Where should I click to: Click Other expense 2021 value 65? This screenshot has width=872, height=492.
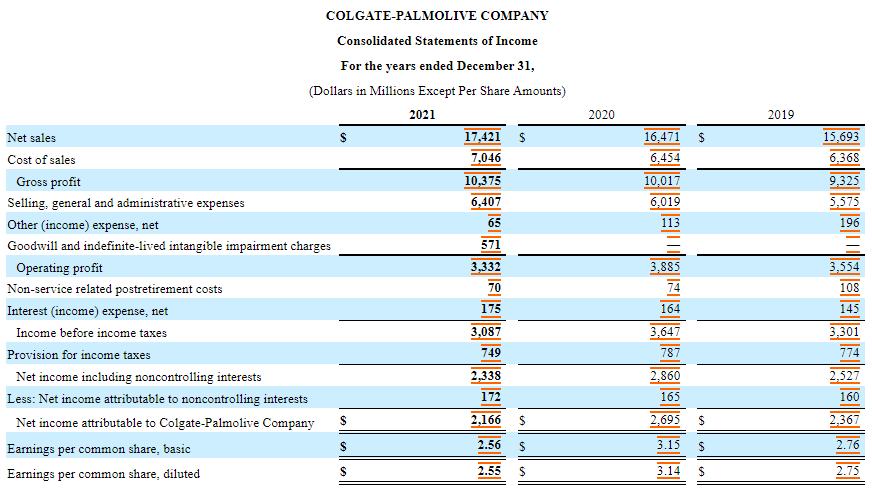pyautogui.click(x=494, y=223)
